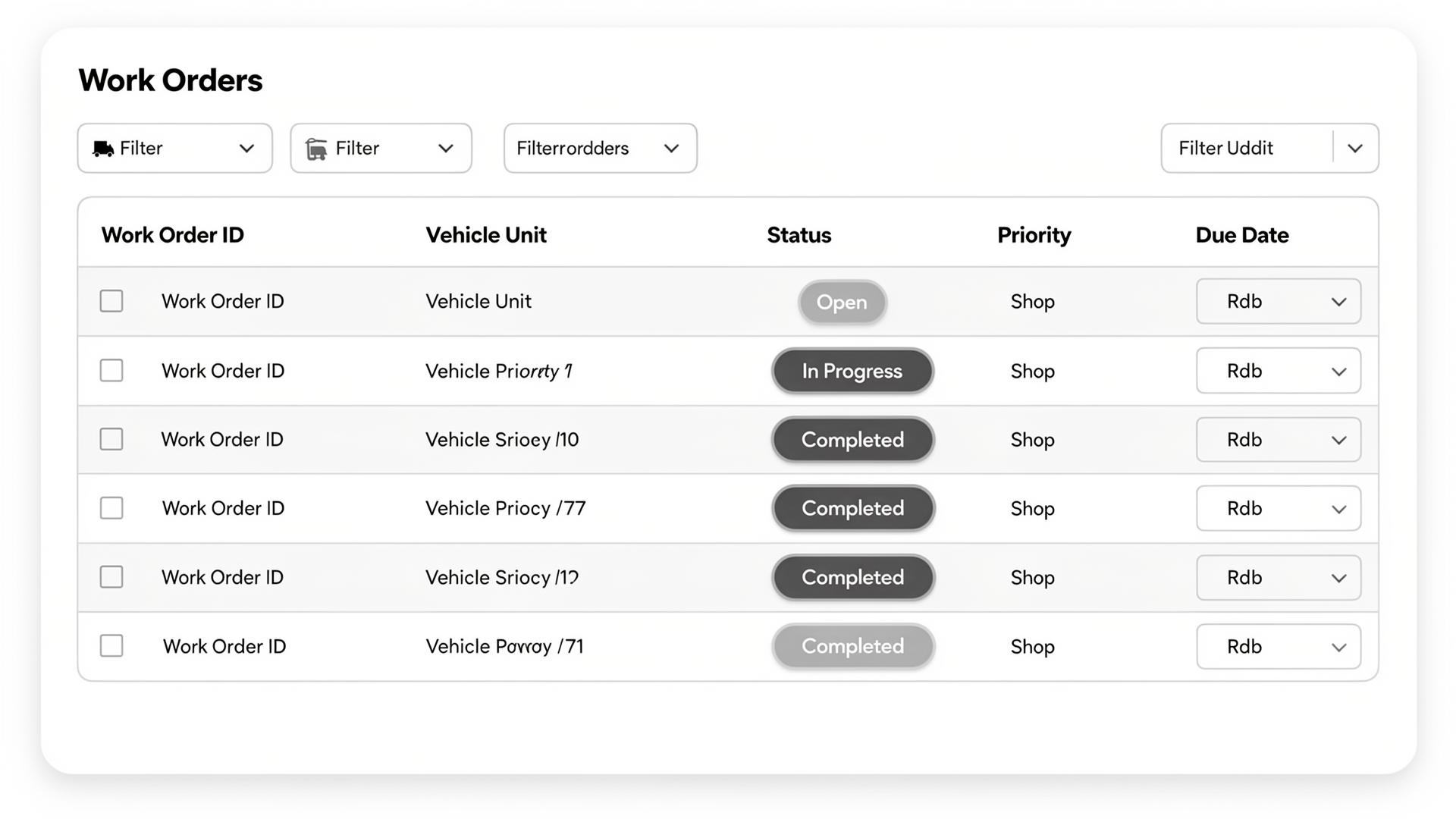Screen dimensions: 1456x819
Task: Click the Vehicle Srioey /10 cell
Action: click(502, 440)
